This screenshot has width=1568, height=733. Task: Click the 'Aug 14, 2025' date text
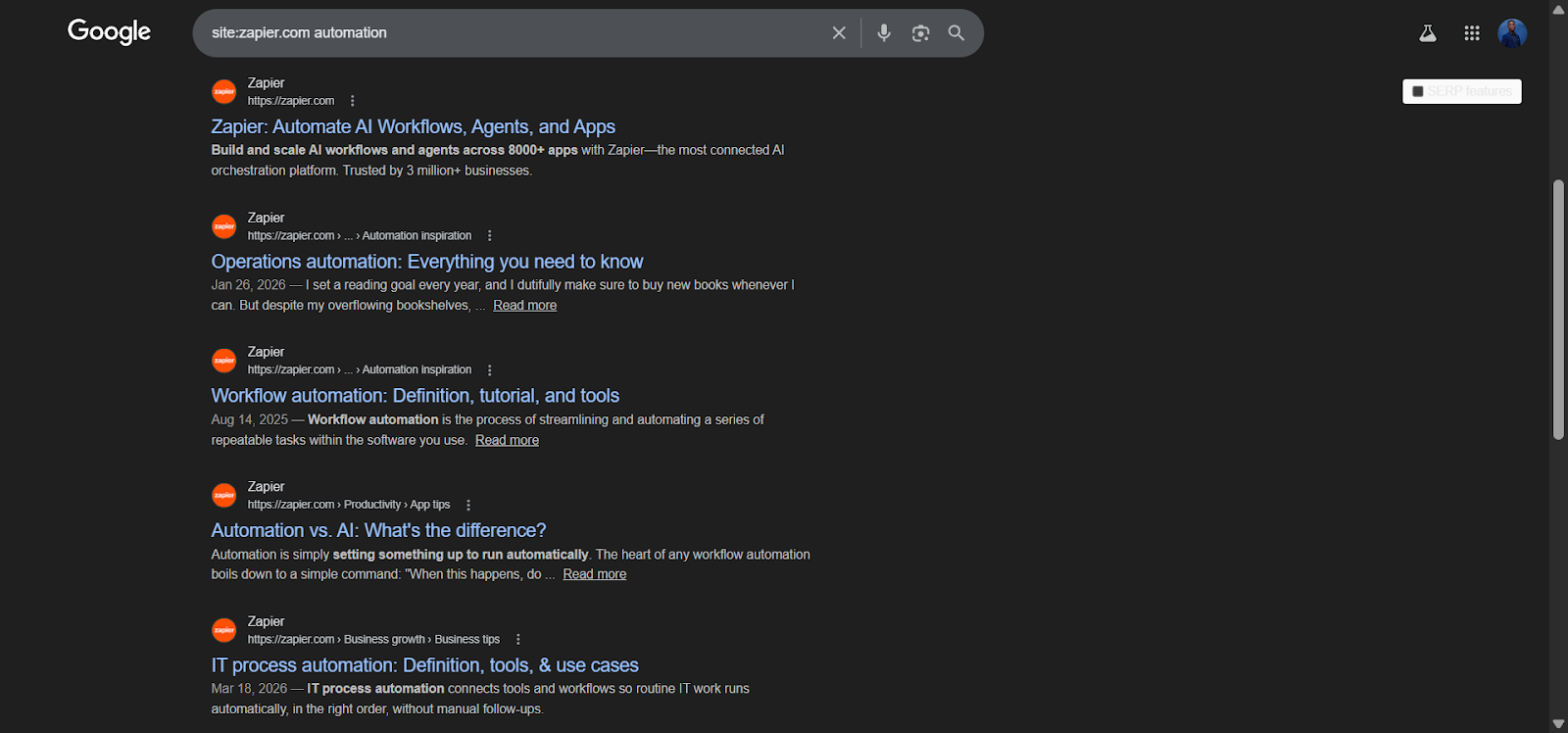(250, 419)
